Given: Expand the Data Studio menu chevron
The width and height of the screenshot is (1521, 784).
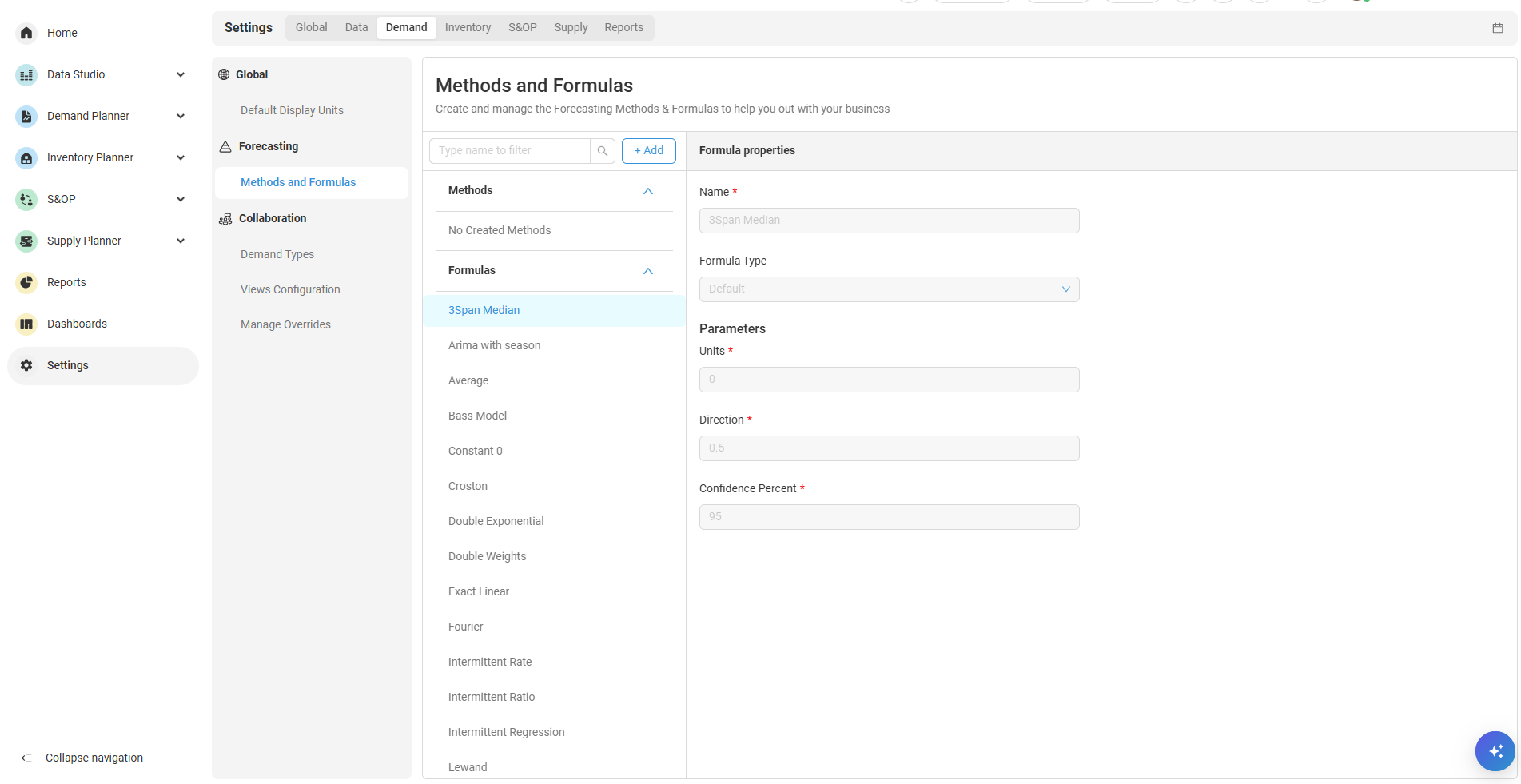Looking at the screenshot, I should click(181, 74).
